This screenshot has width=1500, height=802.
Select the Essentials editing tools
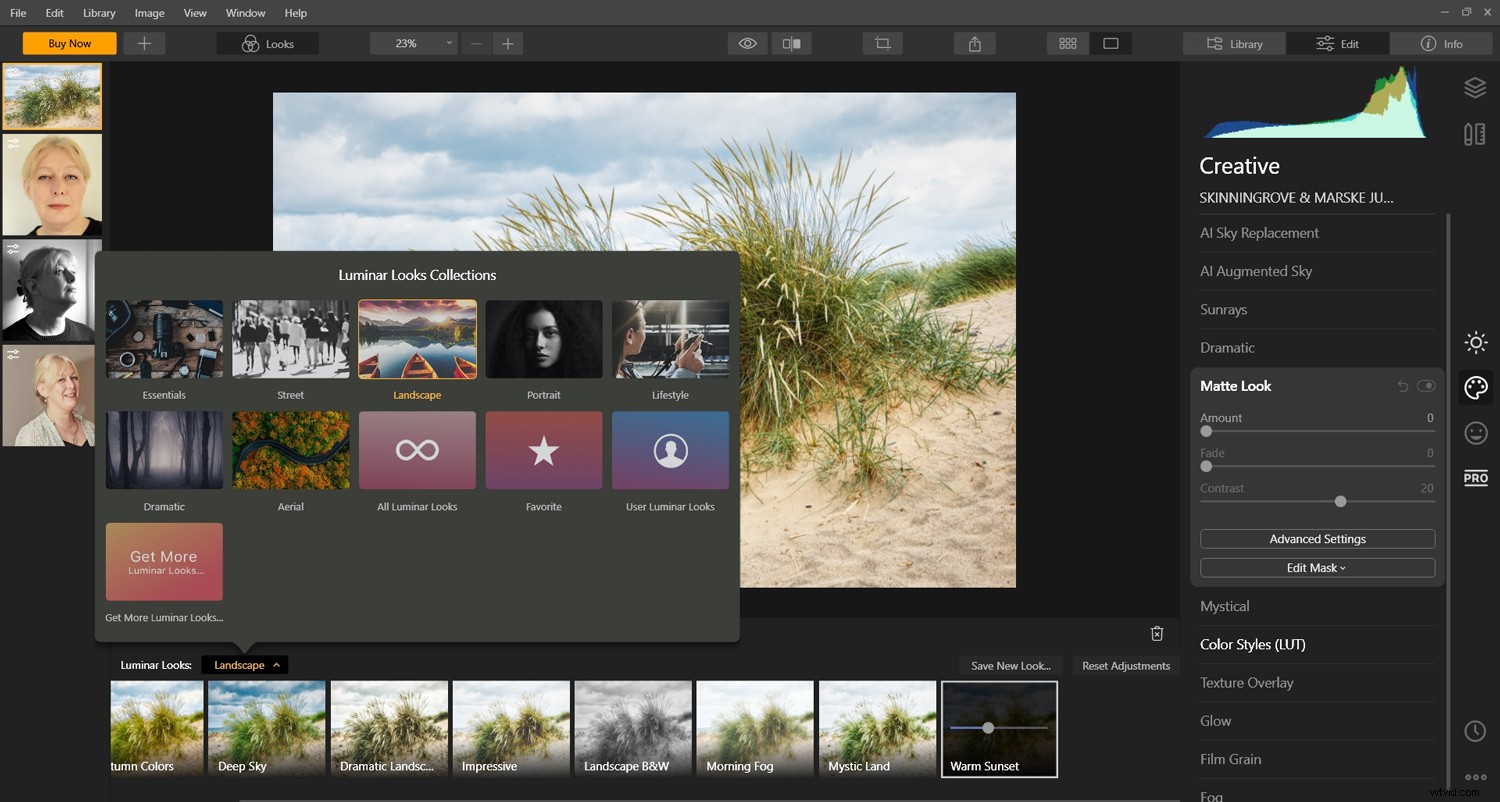[1475, 342]
